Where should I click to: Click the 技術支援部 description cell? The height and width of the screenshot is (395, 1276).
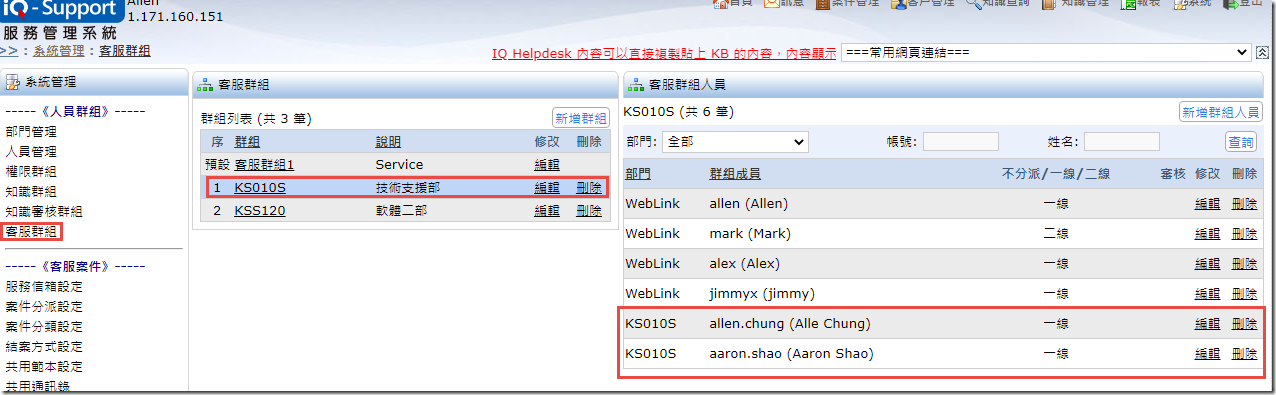pos(407,187)
